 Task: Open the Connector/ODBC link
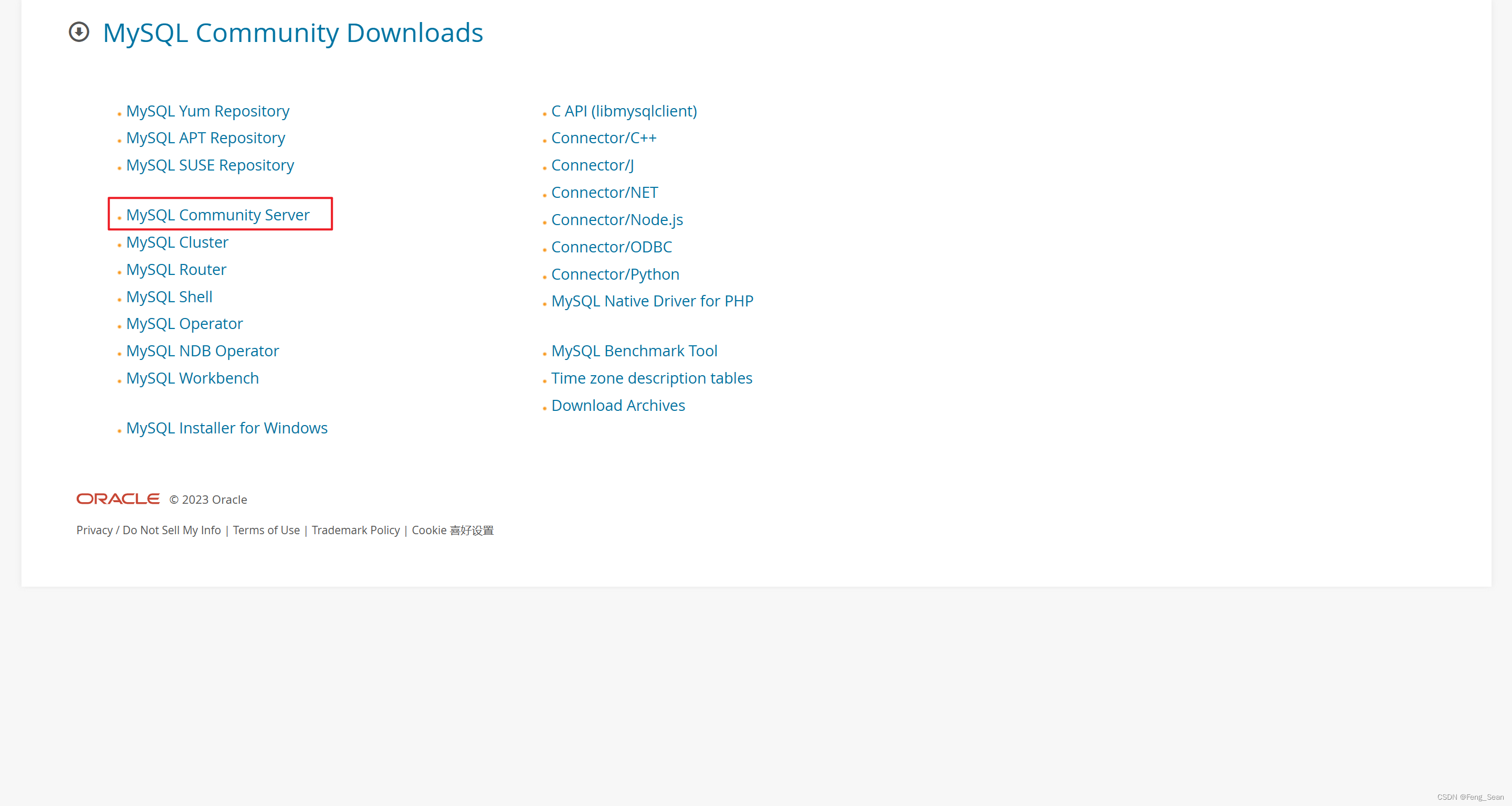click(612, 247)
